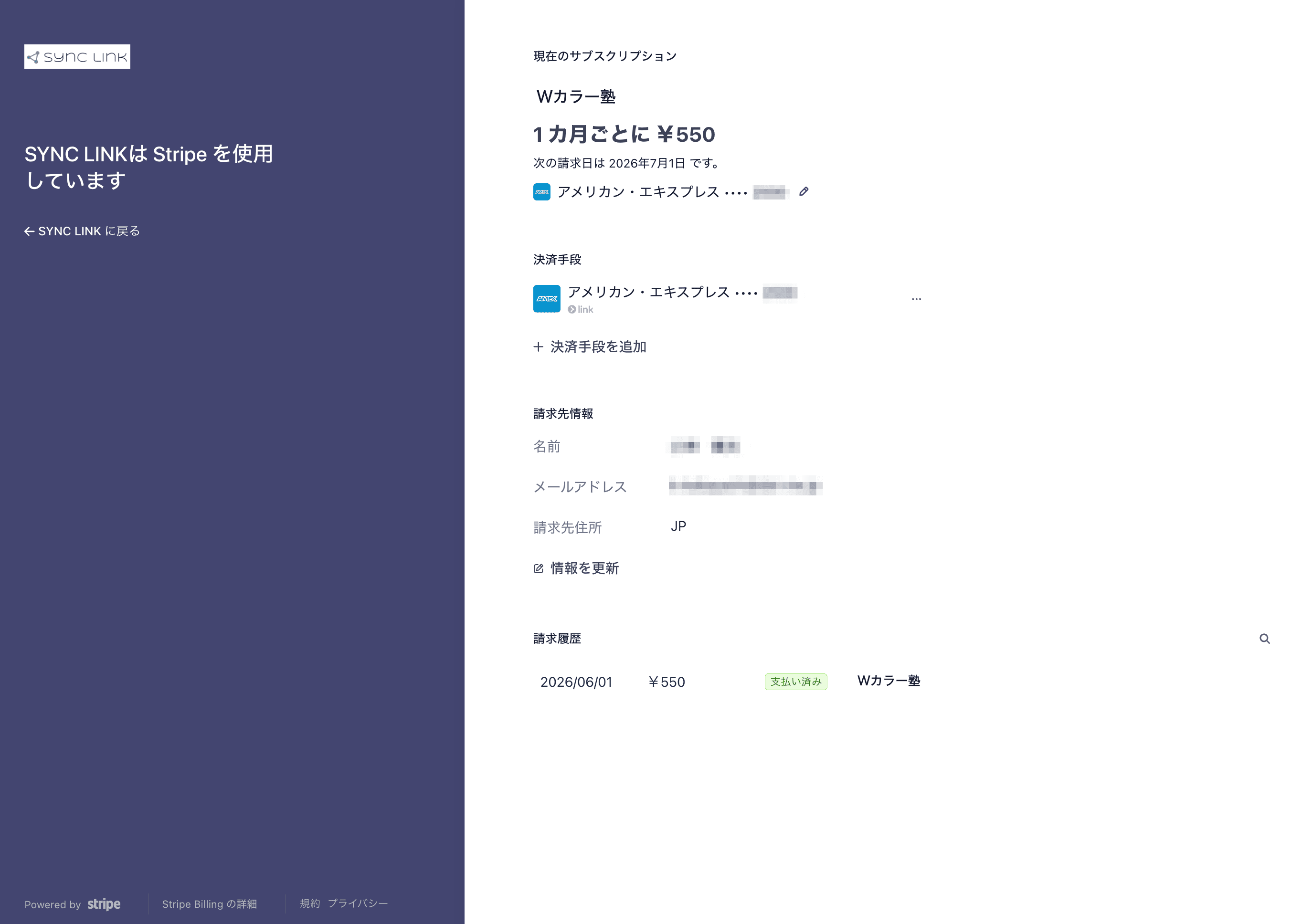
Task: Click the link badge under the card
Action: (x=580, y=310)
